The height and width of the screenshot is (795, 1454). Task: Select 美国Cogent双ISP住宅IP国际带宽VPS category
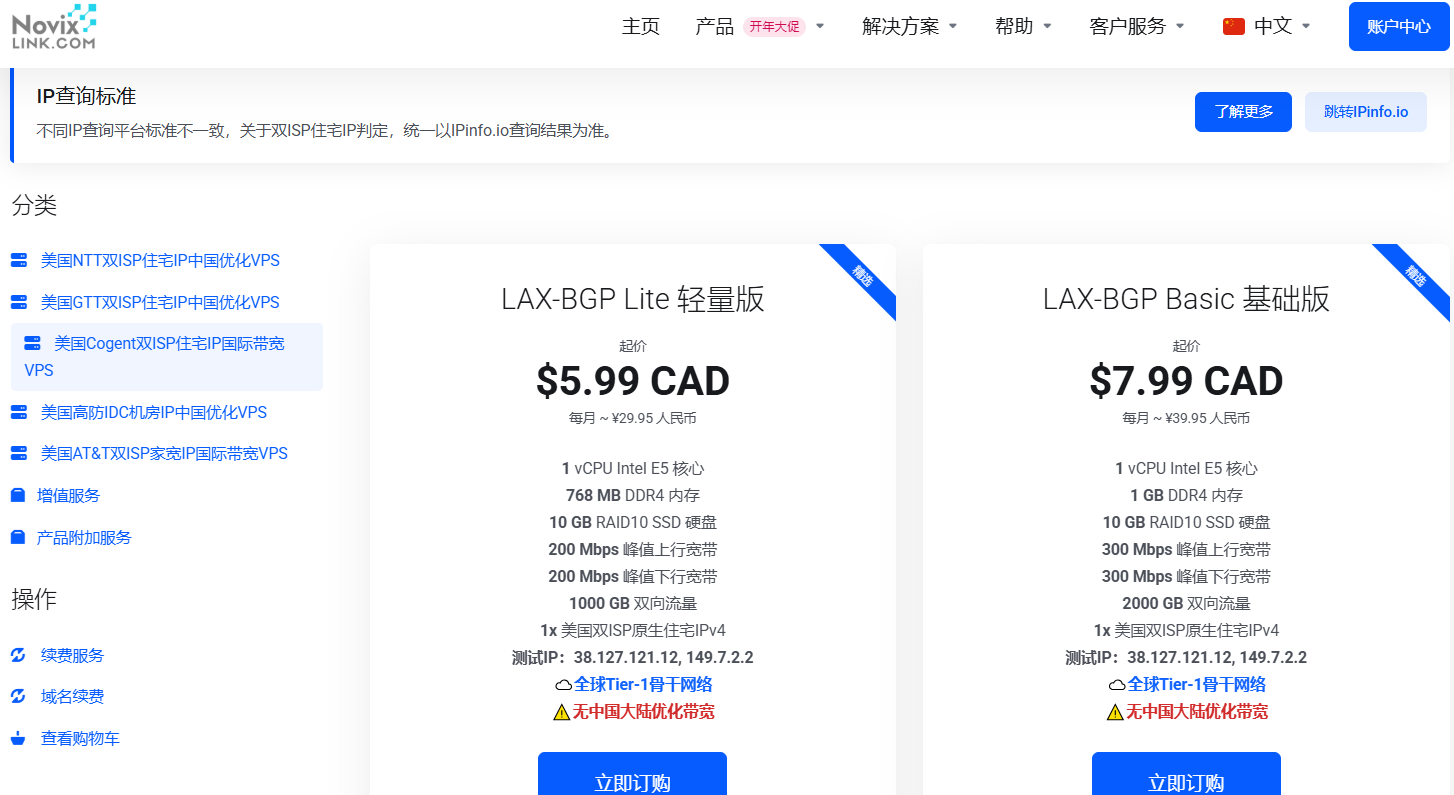coord(167,357)
